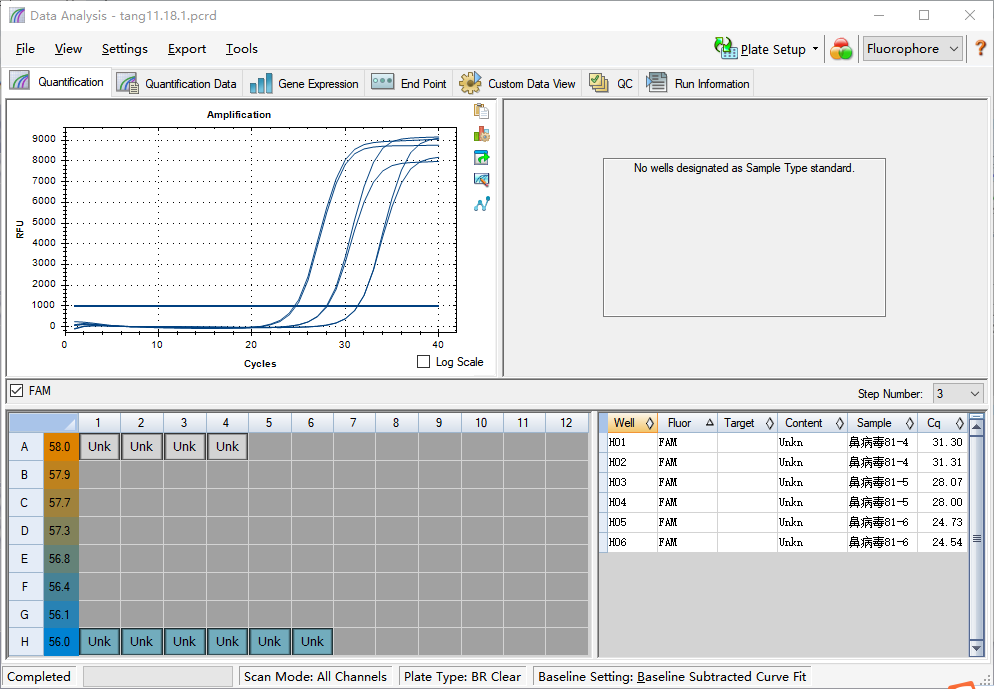Sort table by Fluor column header
Image resolution: width=994 pixels, height=689 pixels.
(687, 423)
